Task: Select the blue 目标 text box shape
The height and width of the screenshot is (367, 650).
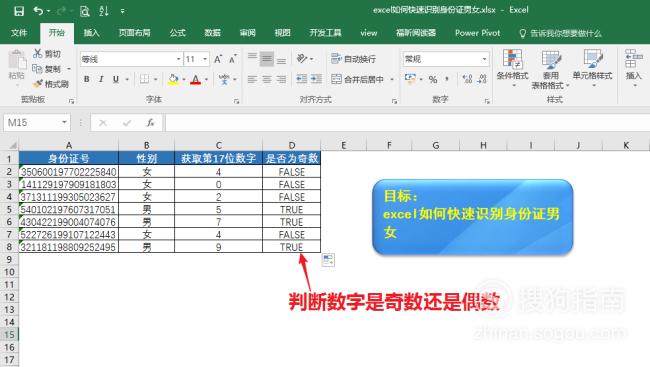Action: point(473,217)
